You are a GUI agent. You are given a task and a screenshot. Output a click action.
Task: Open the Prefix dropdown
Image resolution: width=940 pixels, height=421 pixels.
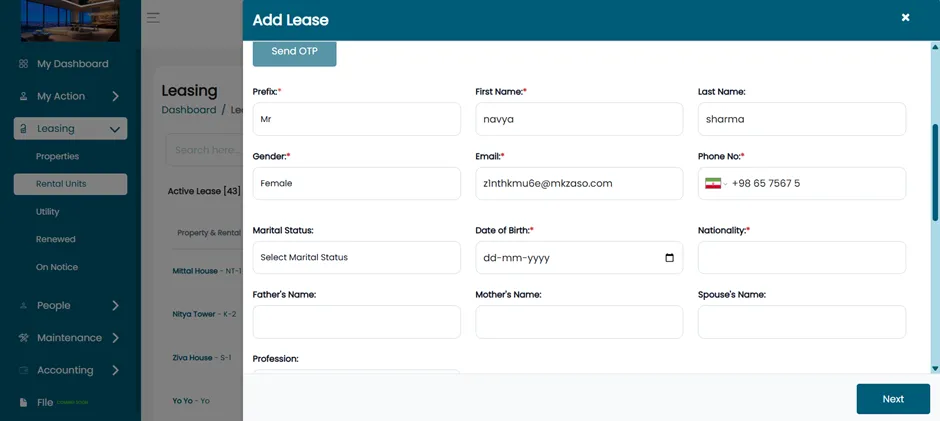(357, 119)
